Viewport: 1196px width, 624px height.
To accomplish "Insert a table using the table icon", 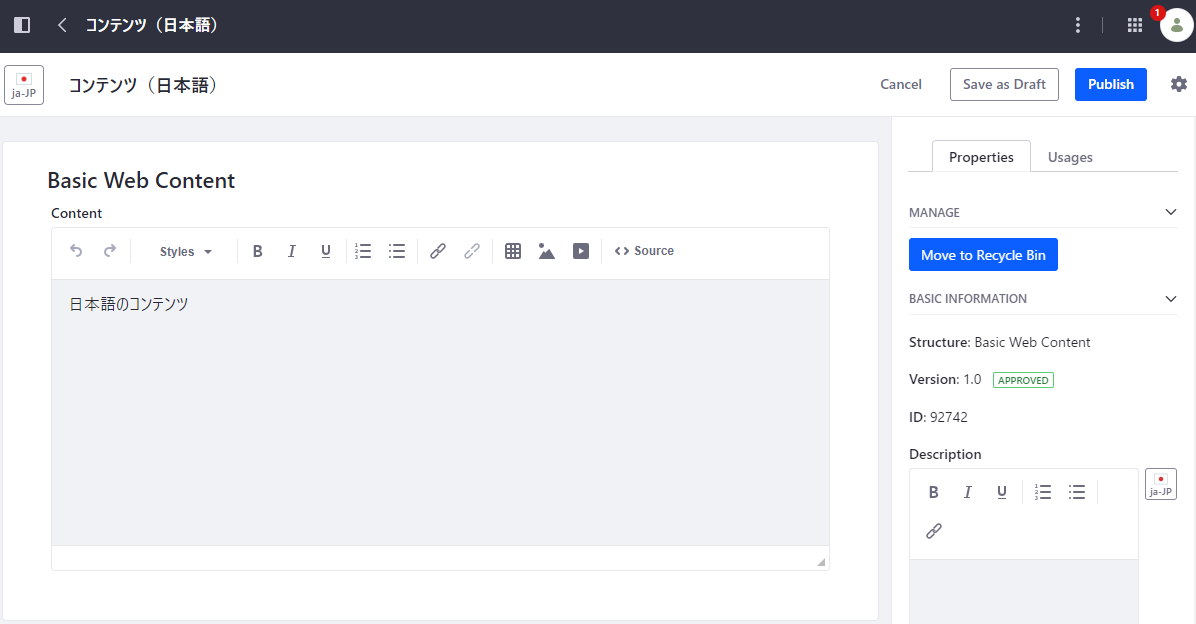I will pos(513,251).
